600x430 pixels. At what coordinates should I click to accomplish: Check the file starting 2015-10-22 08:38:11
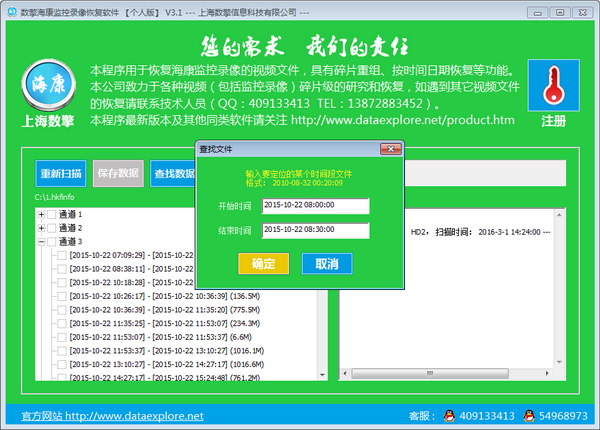(62, 269)
